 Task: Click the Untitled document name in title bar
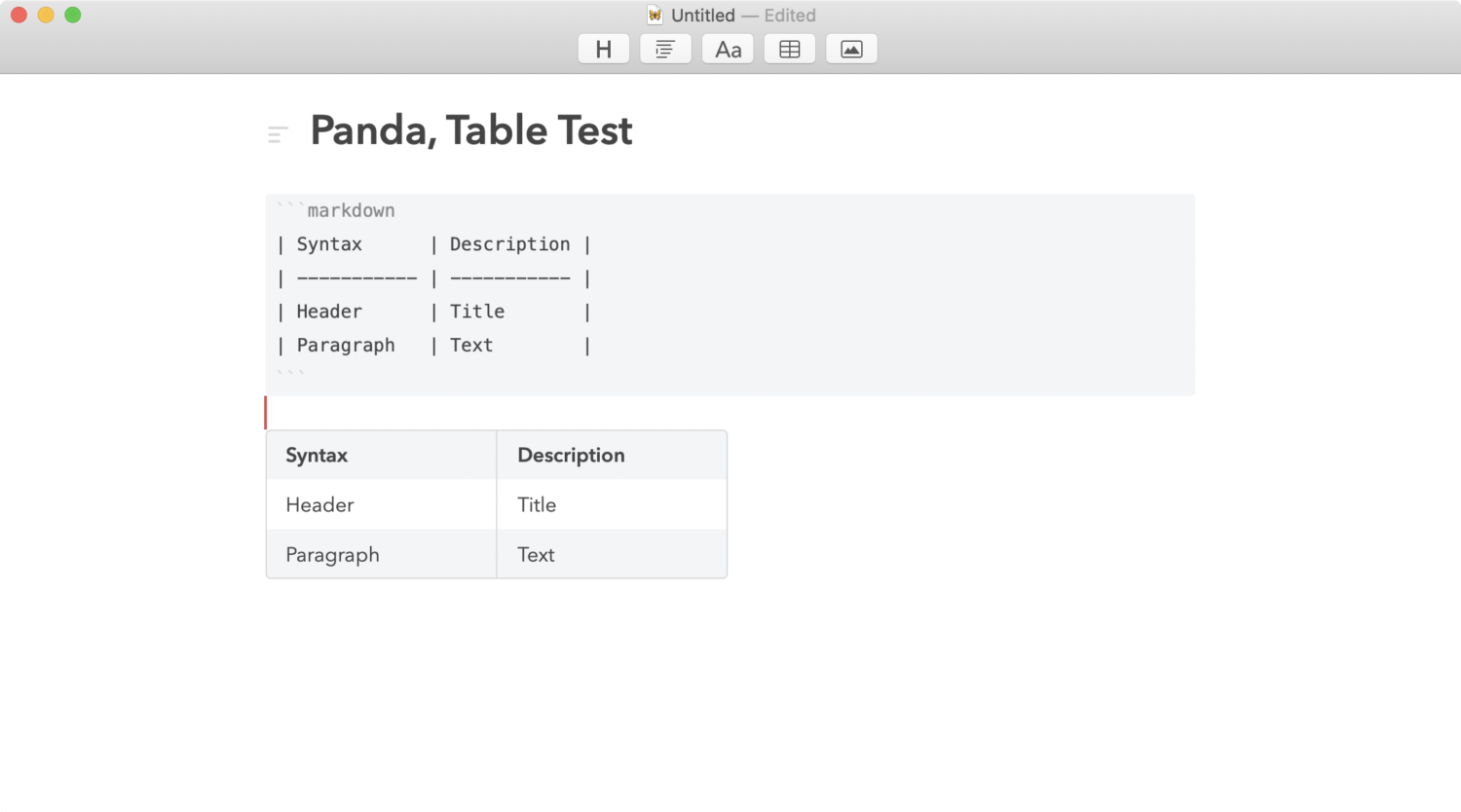[703, 16]
